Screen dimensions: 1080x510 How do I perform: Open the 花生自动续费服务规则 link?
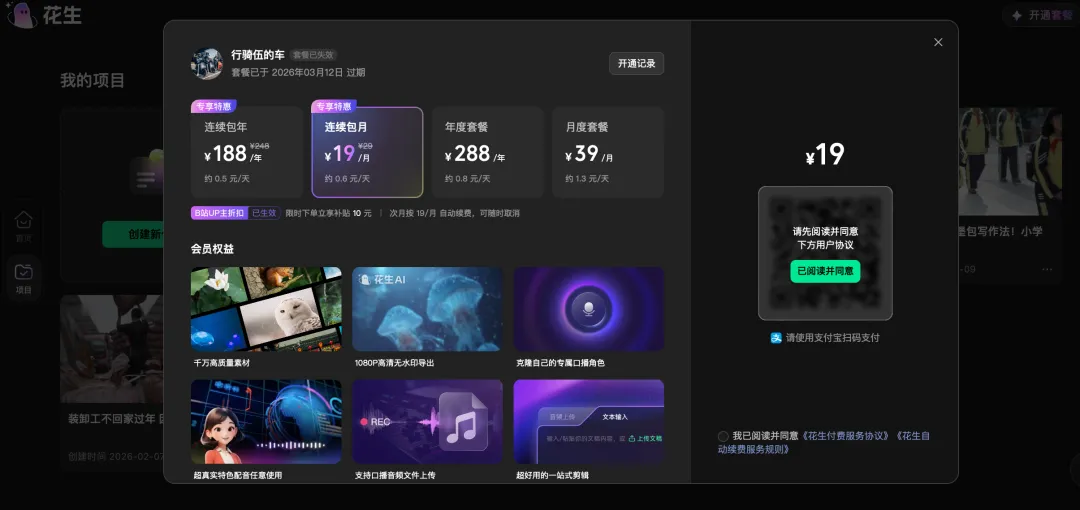click(x=823, y=442)
